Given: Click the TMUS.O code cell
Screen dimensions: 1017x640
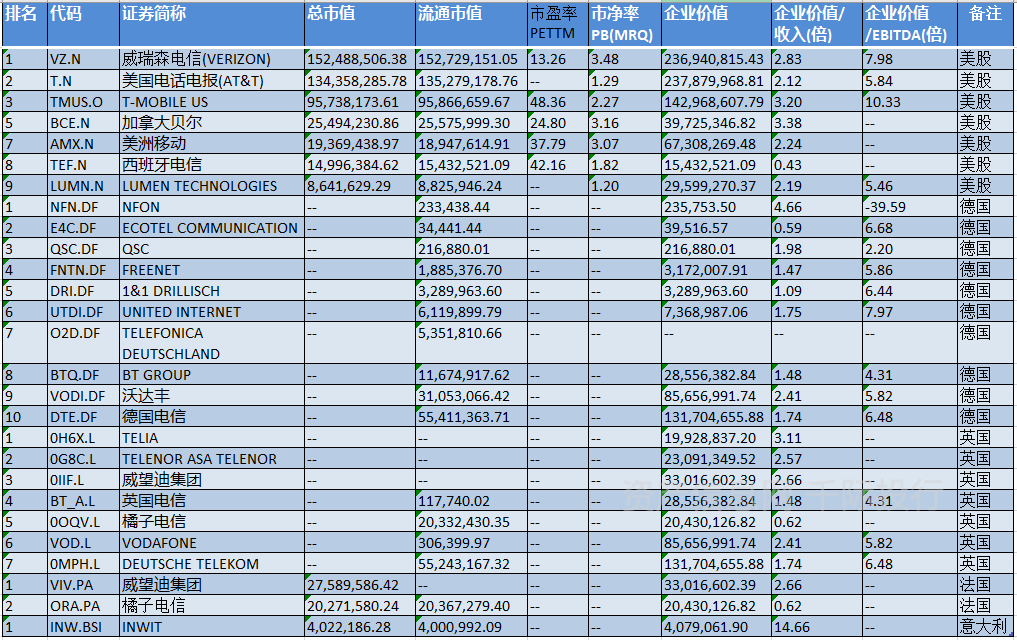Looking at the screenshot, I should (x=84, y=102).
